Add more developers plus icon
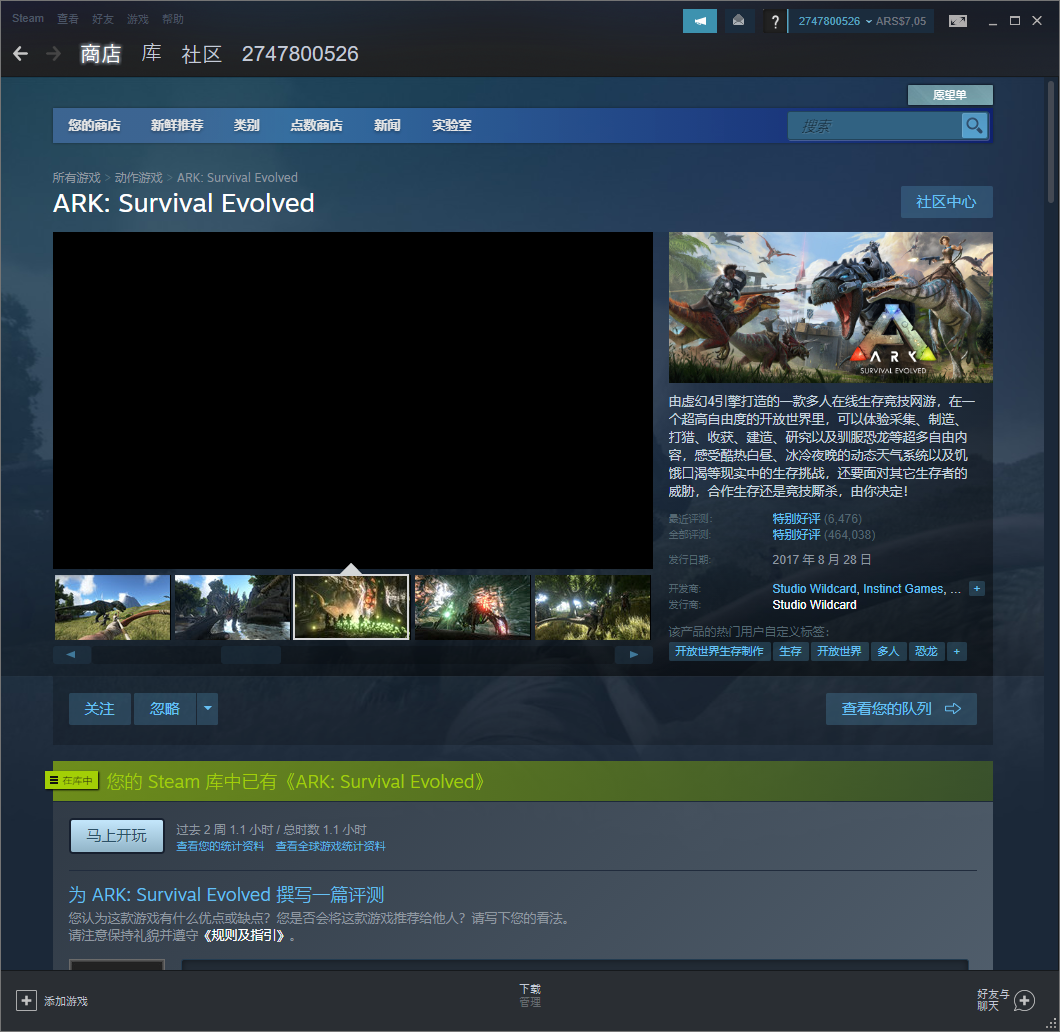This screenshot has height=1032, width=1060. (976, 589)
